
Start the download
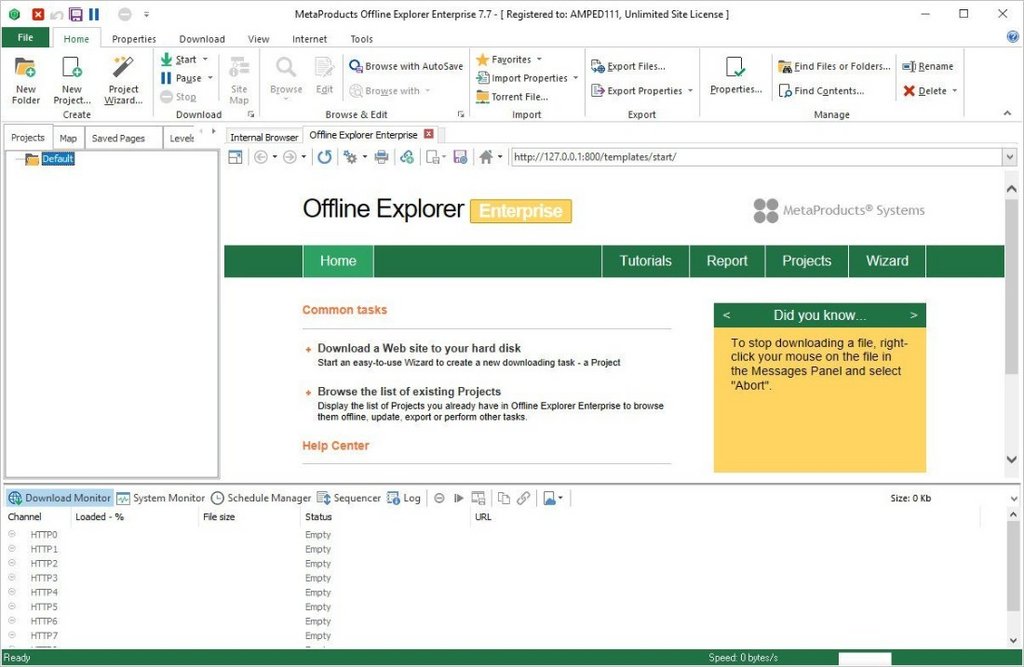[x=178, y=59]
